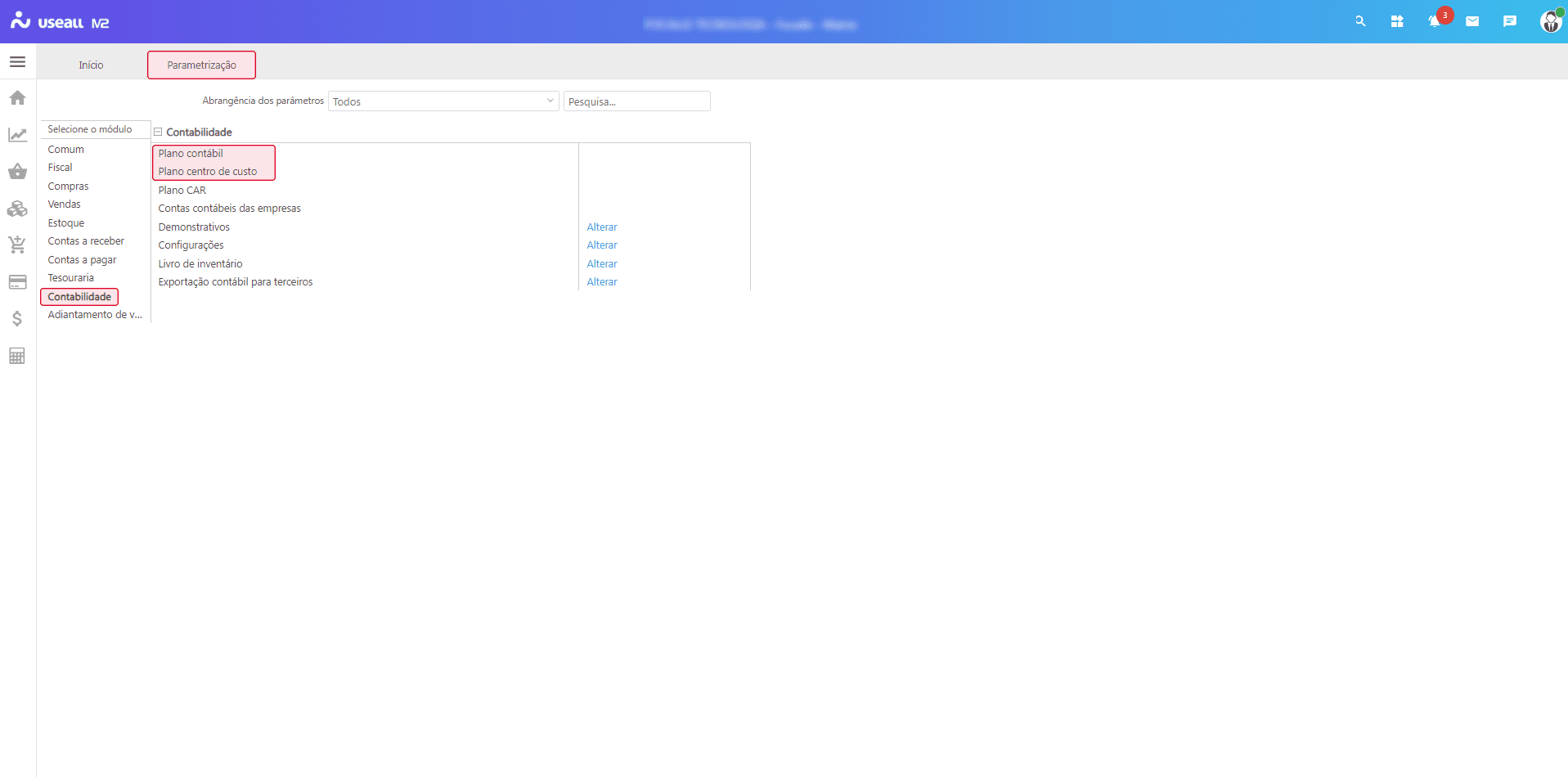Click the user profile avatar
Image resolution: width=1568 pixels, height=777 pixels.
[x=1550, y=21]
